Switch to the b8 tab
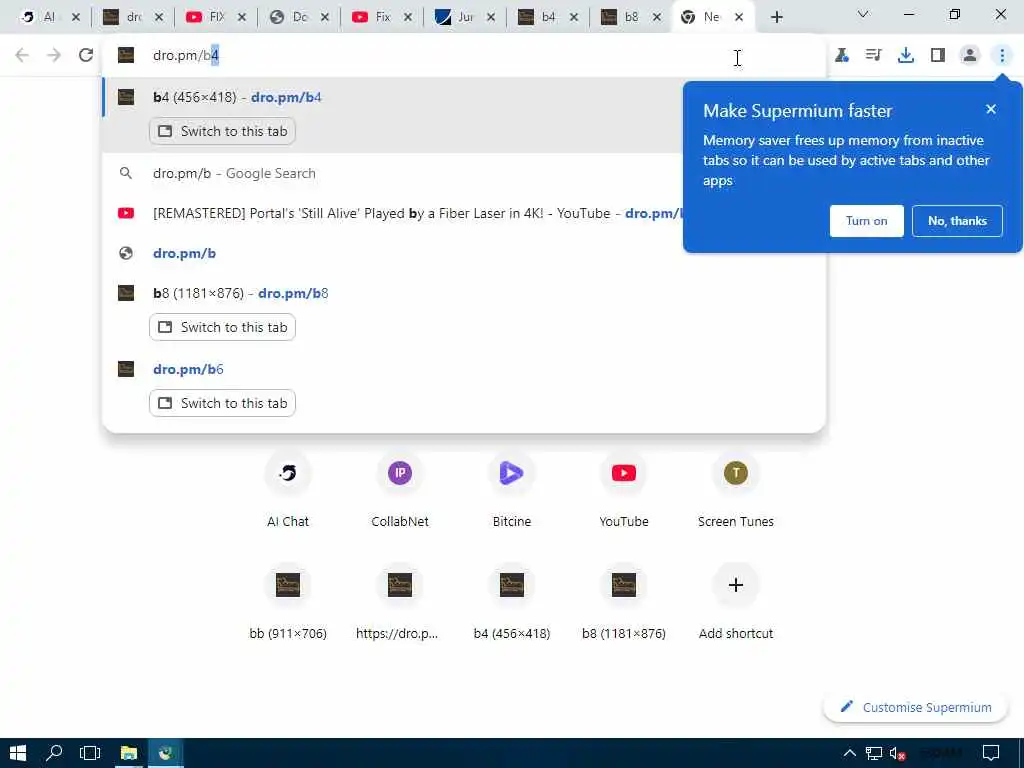The height and width of the screenshot is (768, 1024). click(623, 17)
